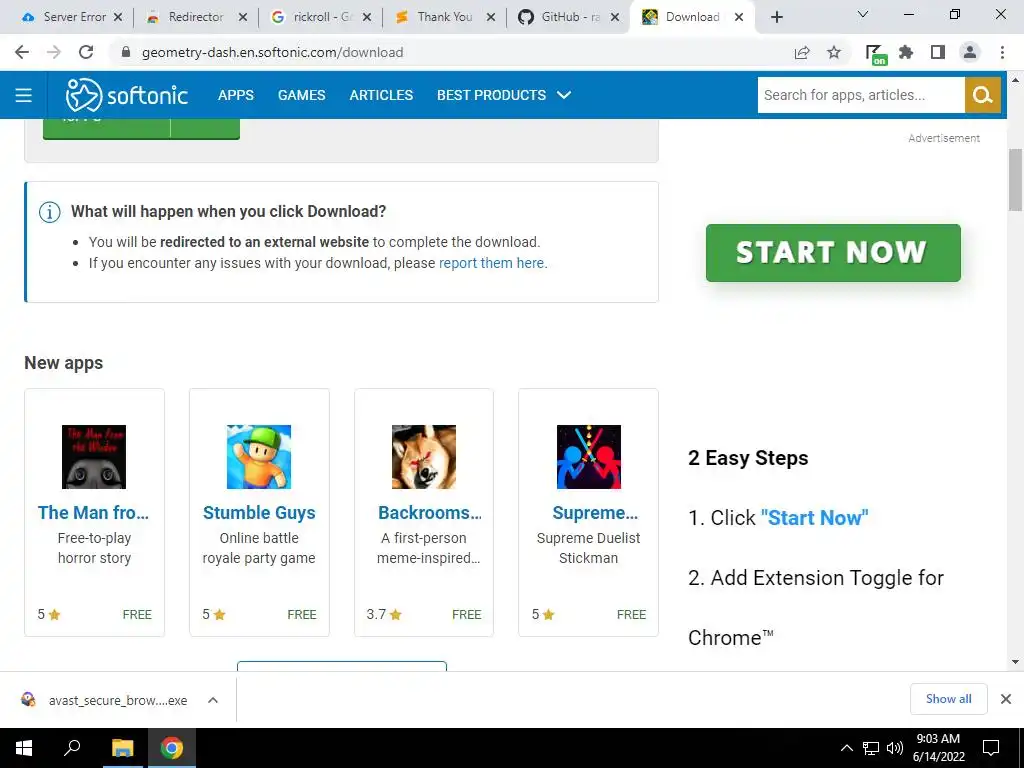Open the 'The Man fro...' title link
The height and width of the screenshot is (768, 1024).
point(93,513)
